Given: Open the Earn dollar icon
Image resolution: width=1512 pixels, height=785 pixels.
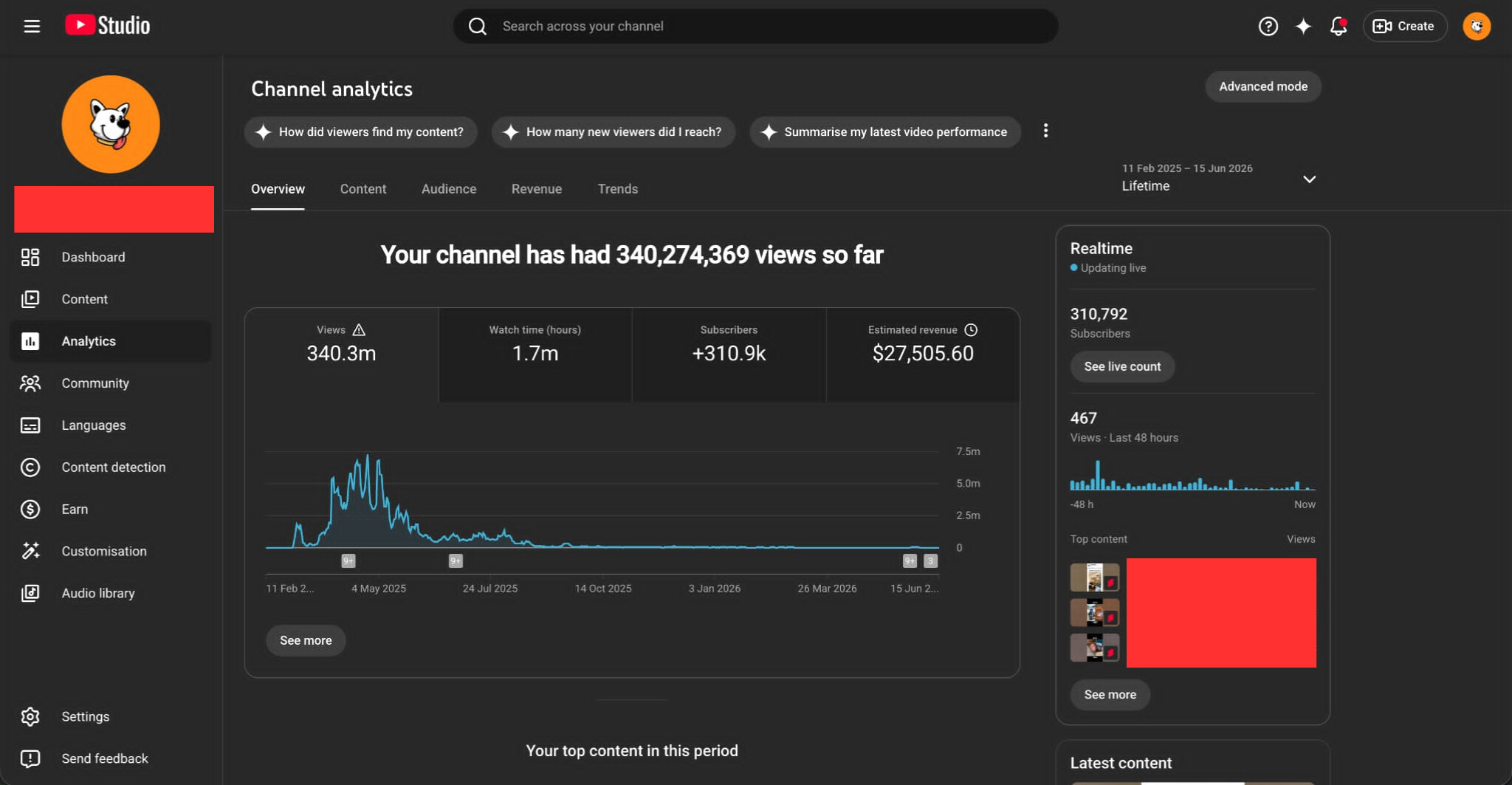Looking at the screenshot, I should click(30, 510).
